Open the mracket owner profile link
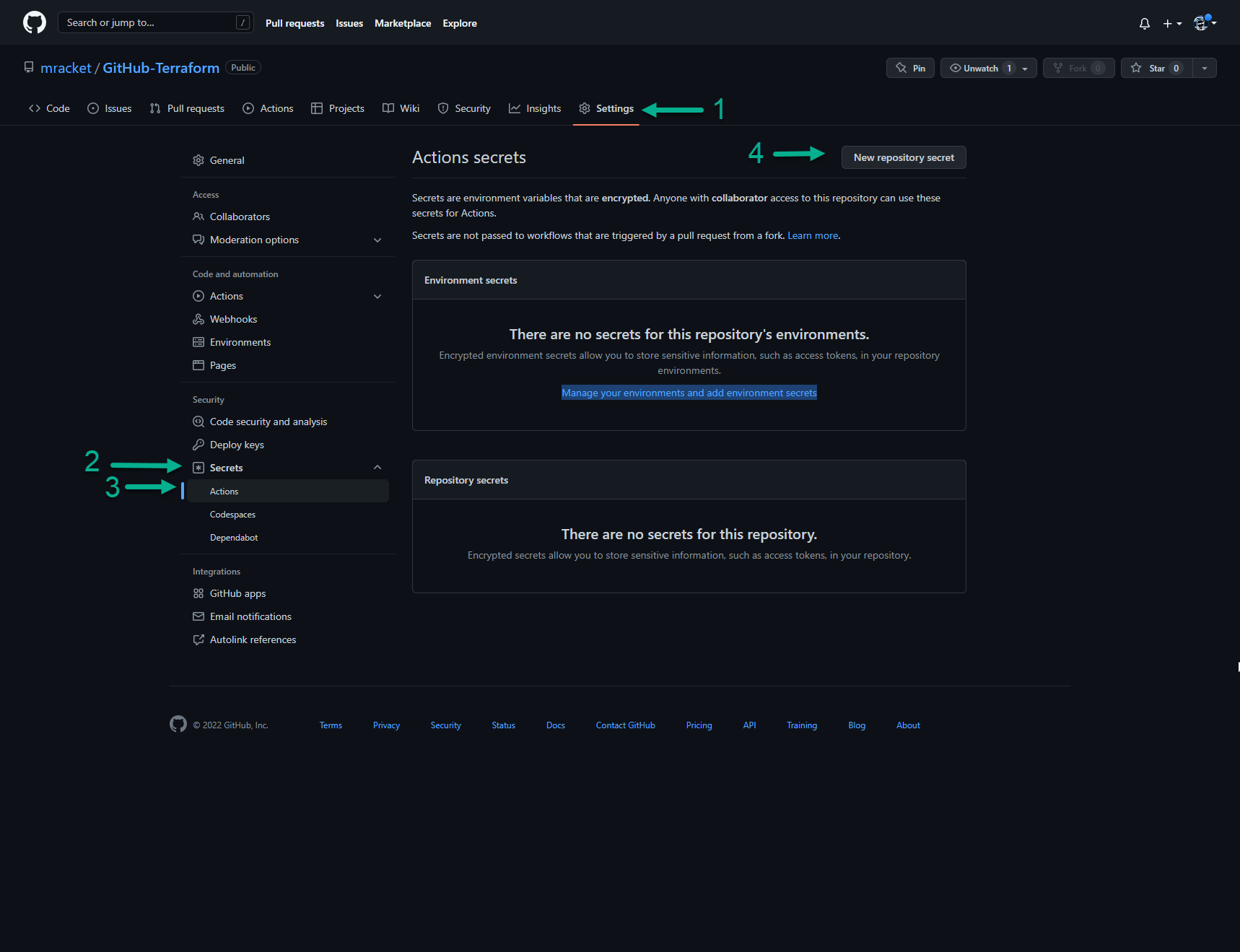Screen dimensions: 1240x952 66,68
